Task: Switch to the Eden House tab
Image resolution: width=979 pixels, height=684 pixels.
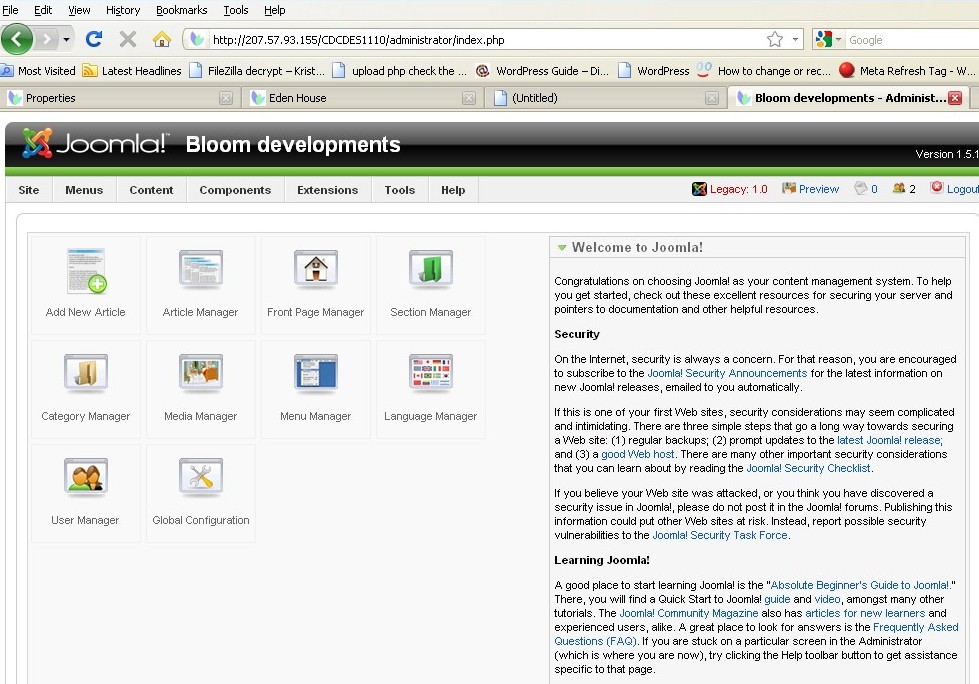Action: 362,98
